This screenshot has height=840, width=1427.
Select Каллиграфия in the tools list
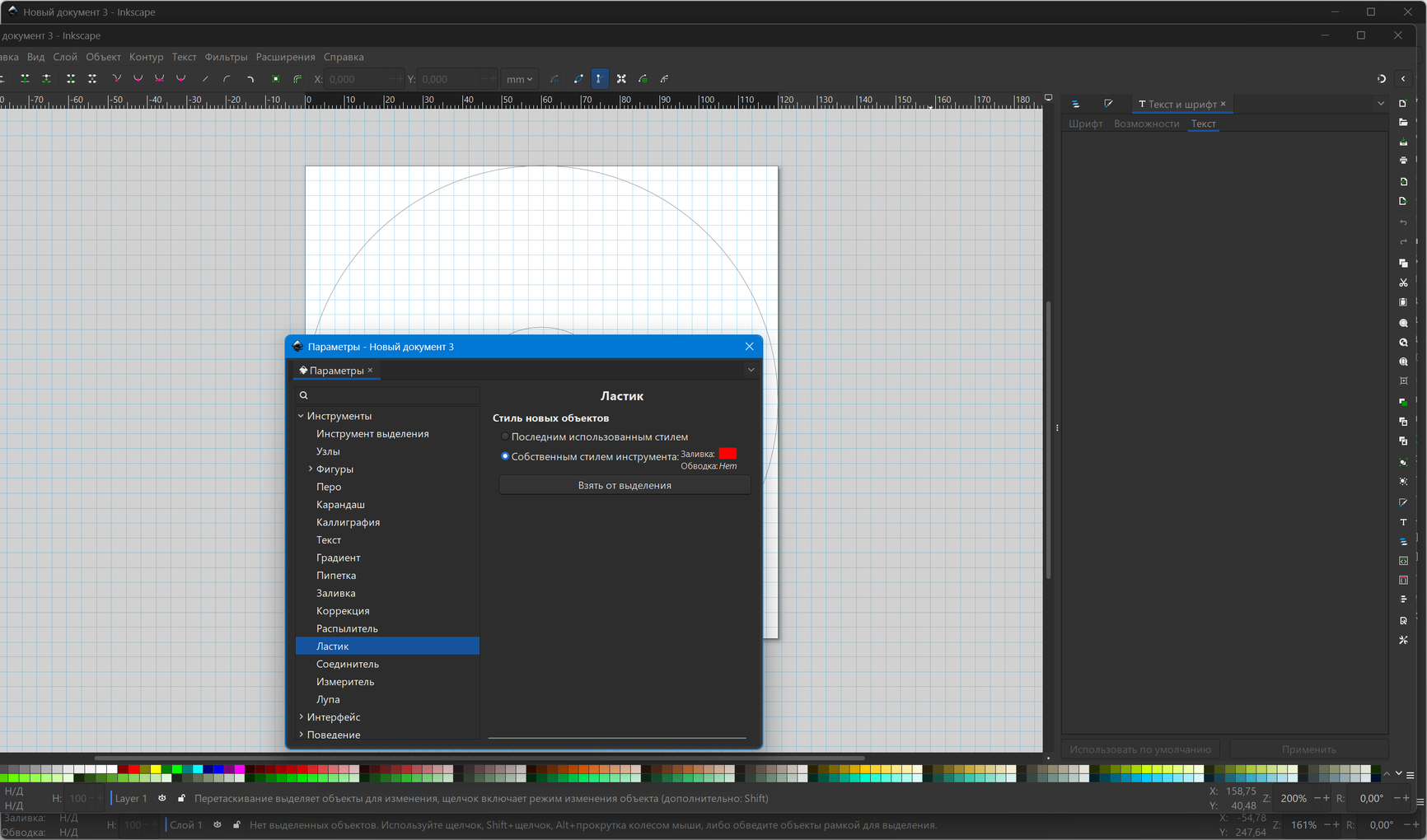click(348, 522)
